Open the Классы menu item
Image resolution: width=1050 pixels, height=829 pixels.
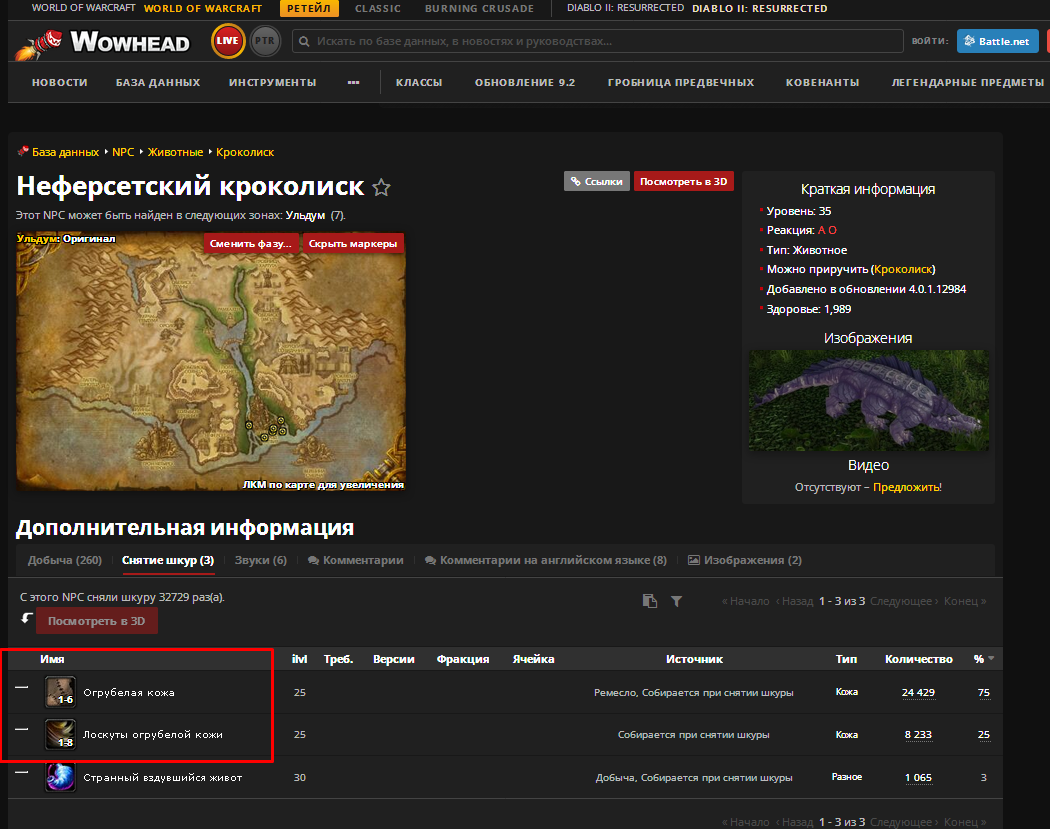419,82
